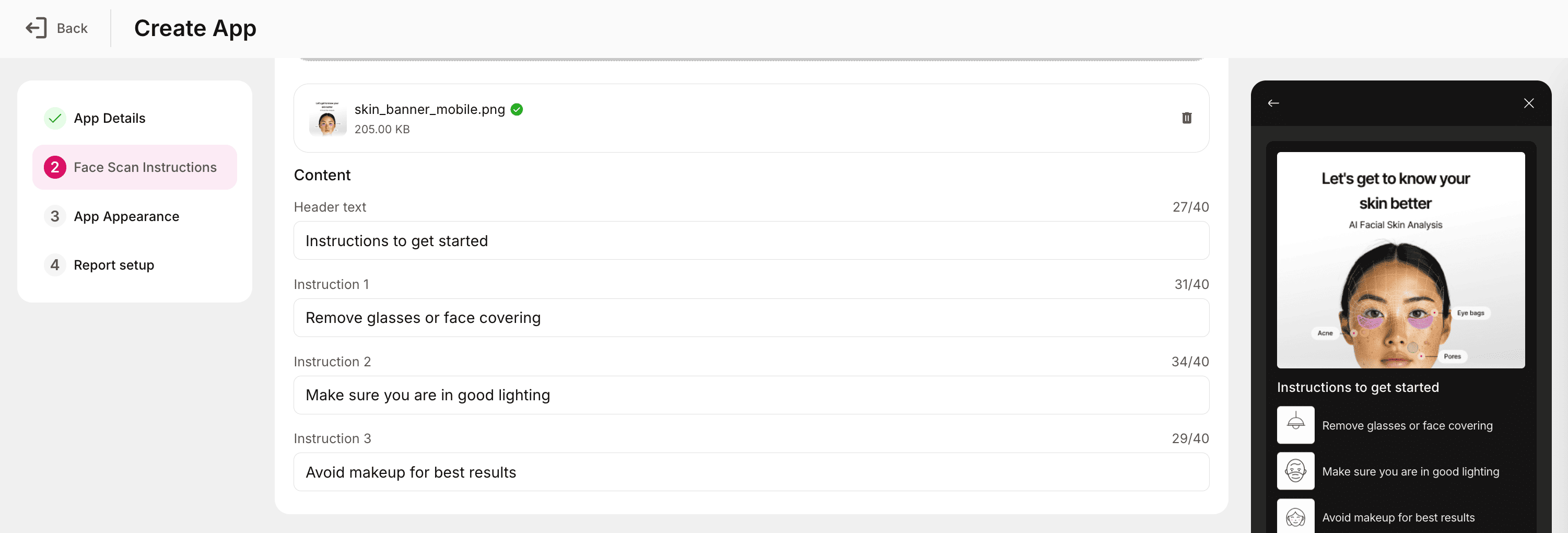Close the mobile preview panel

(1528, 103)
